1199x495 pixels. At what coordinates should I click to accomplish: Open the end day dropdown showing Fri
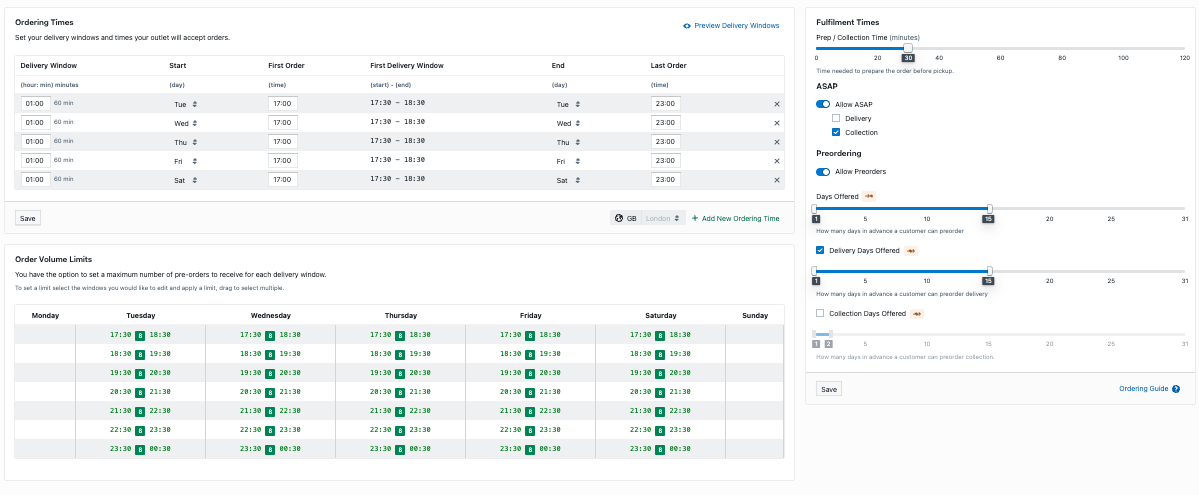pyautogui.click(x=566, y=161)
